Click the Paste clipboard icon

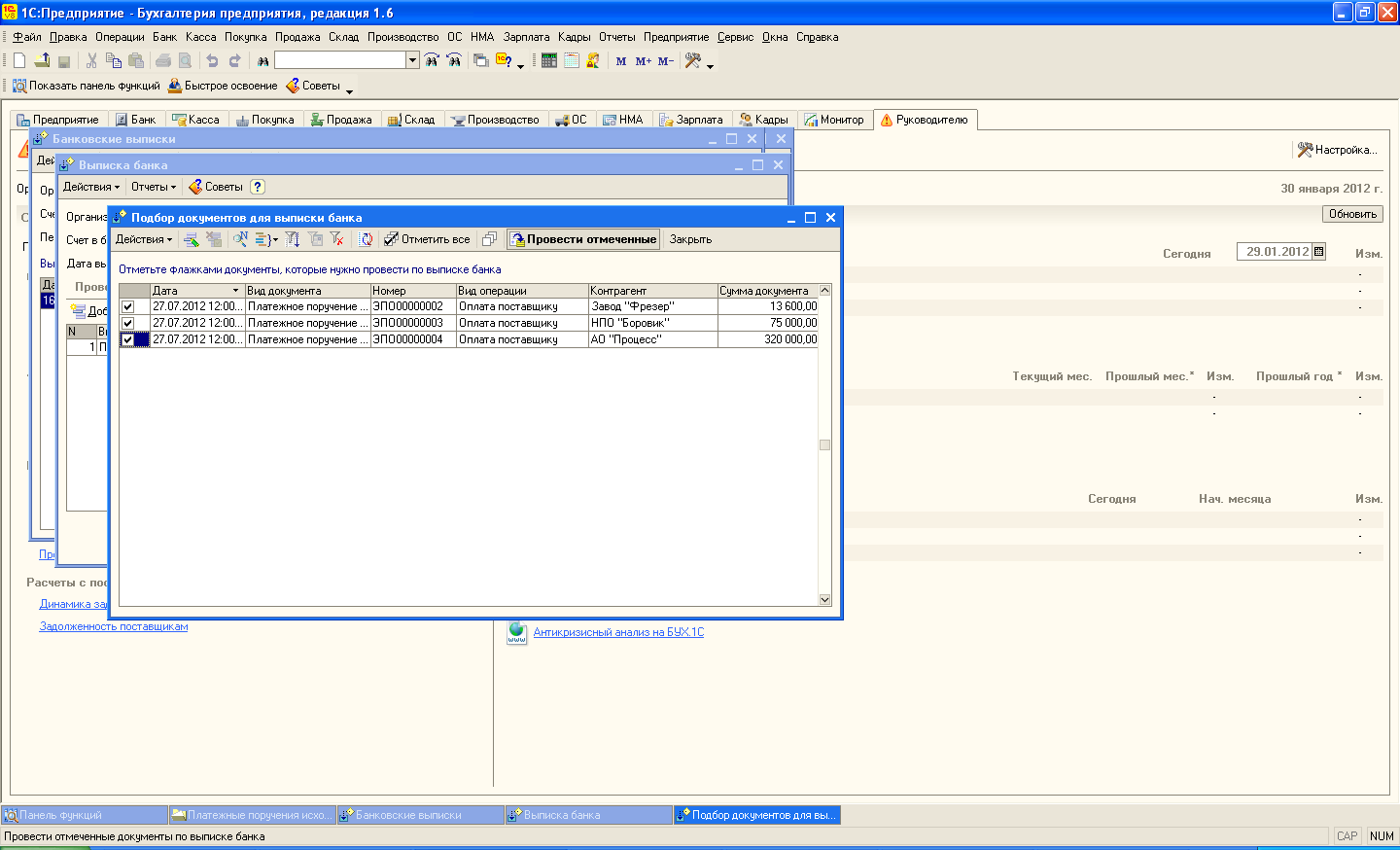pyautogui.click(x=136, y=60)
